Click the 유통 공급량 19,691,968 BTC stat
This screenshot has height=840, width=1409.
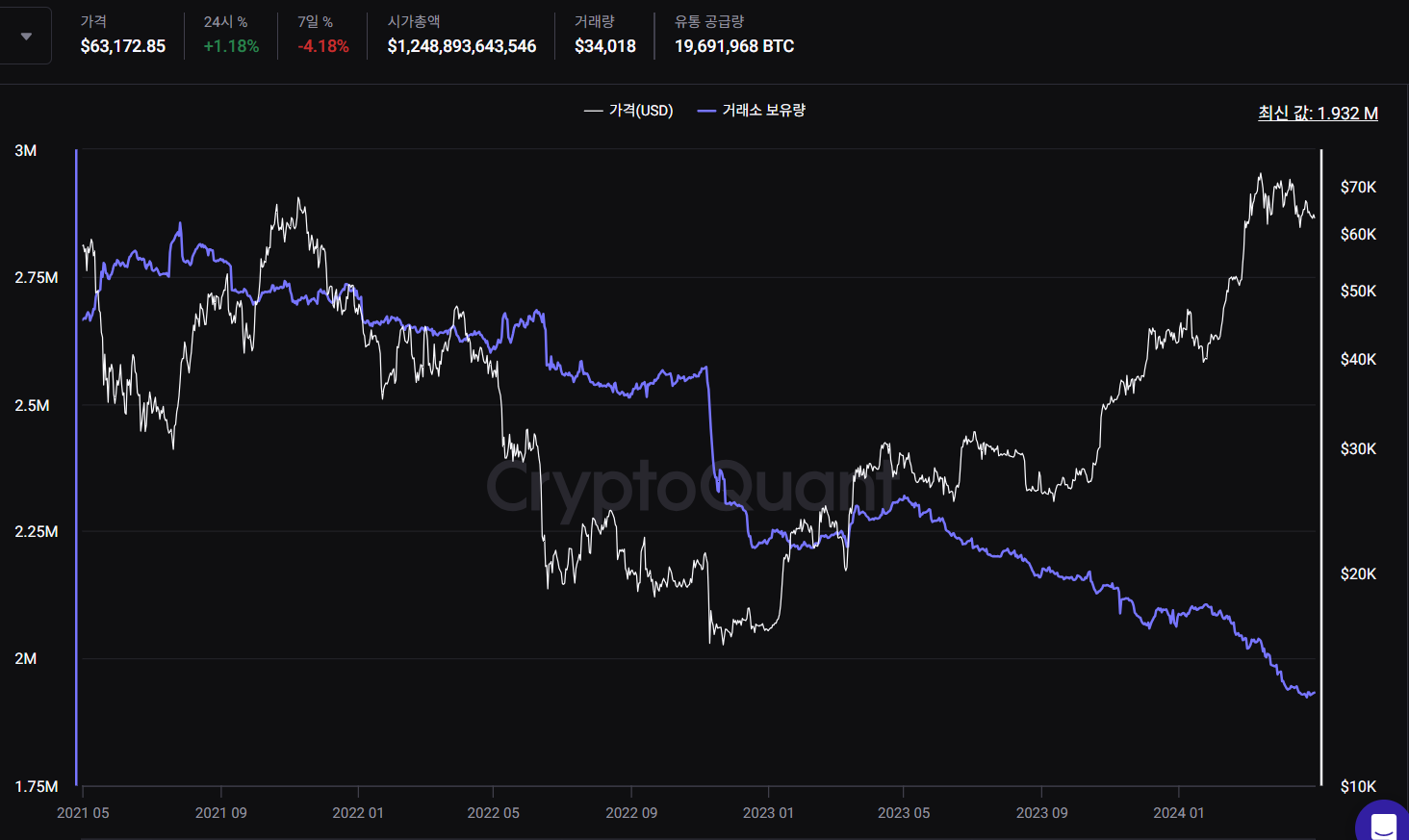(x=733, y=46)
